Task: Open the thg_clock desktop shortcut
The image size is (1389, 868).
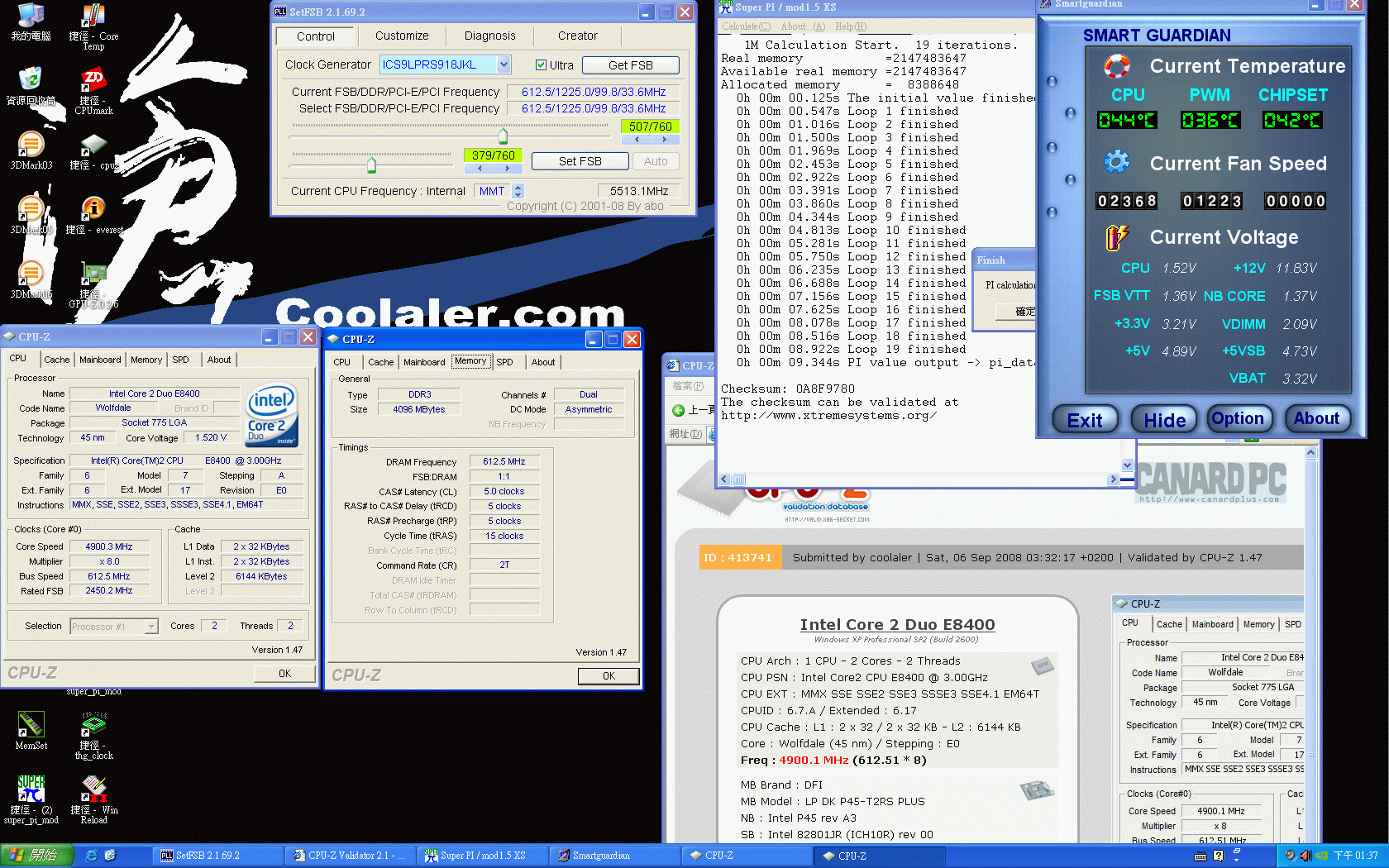Action: tap(93, 736)
